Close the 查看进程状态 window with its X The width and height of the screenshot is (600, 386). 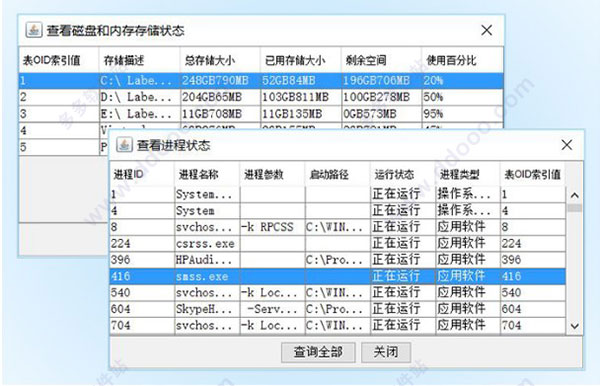pyautogui.click(x=567, y=145)
